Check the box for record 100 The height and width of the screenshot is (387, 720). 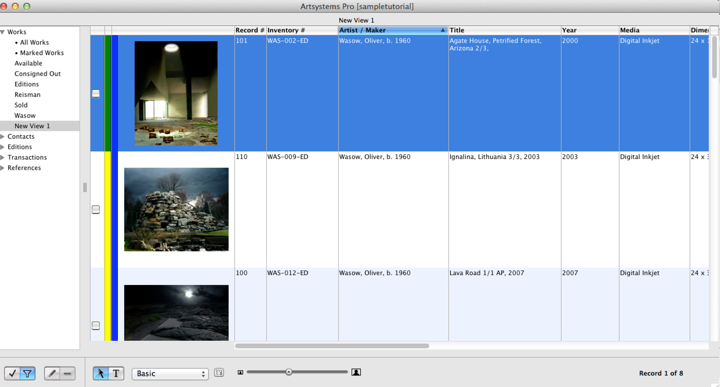(x=96, y=325)
